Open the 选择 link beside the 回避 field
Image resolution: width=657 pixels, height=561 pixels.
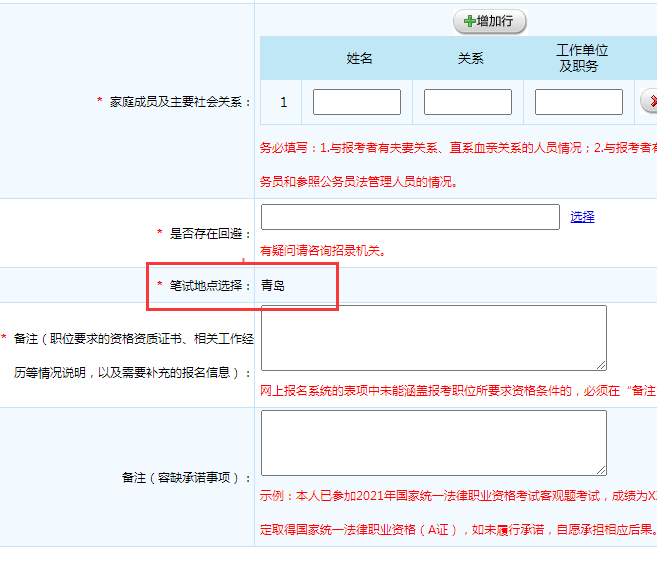click(582, 216)
